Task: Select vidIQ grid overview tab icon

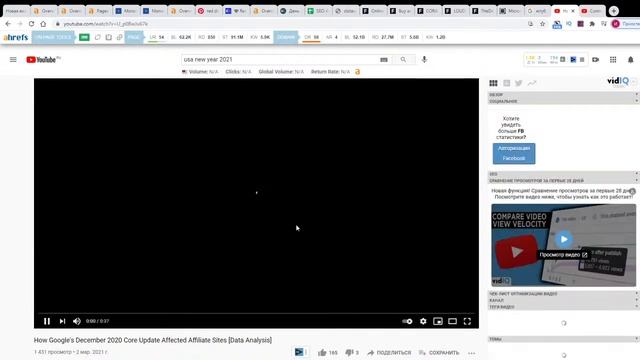Action: (x=493, y=83)
